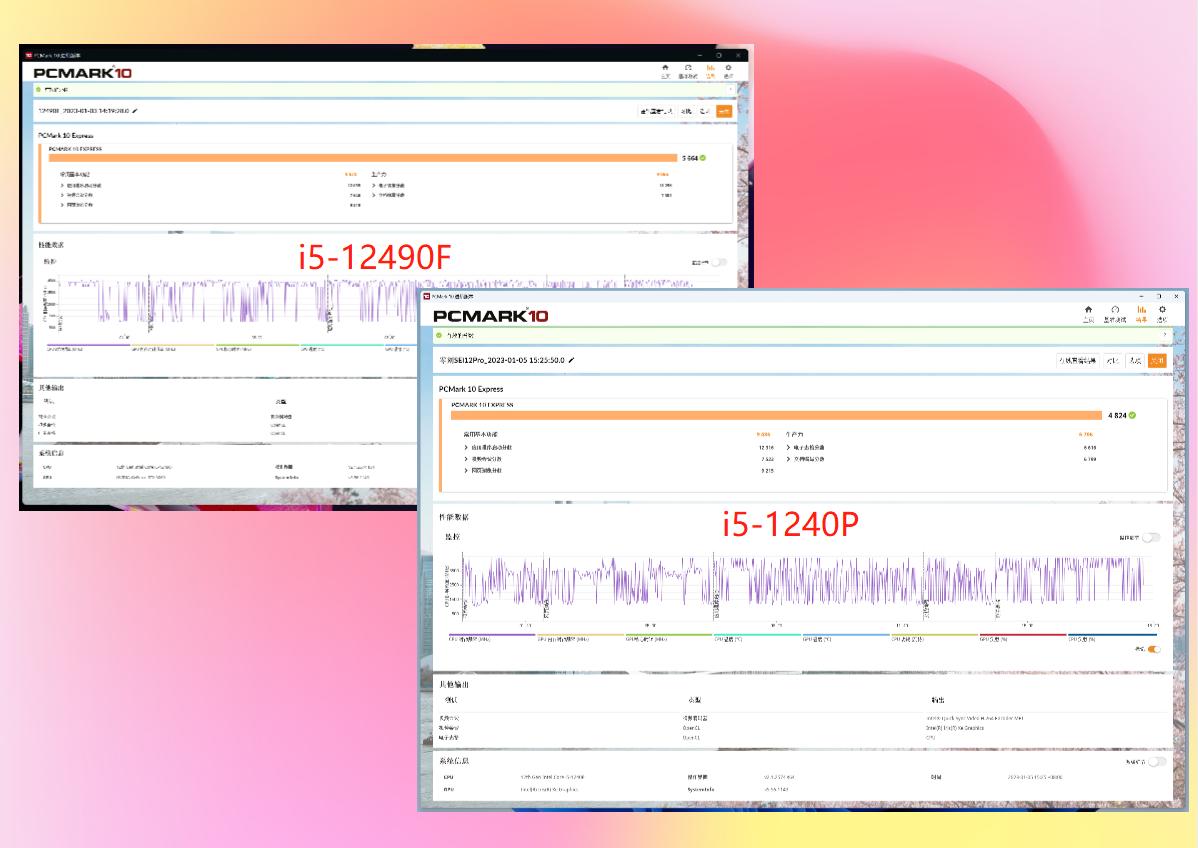The height and width of the screenshot is (848, 1198).
Task: Expand notification bar chevron in i5-12490F window
Action: pos(730,89)
